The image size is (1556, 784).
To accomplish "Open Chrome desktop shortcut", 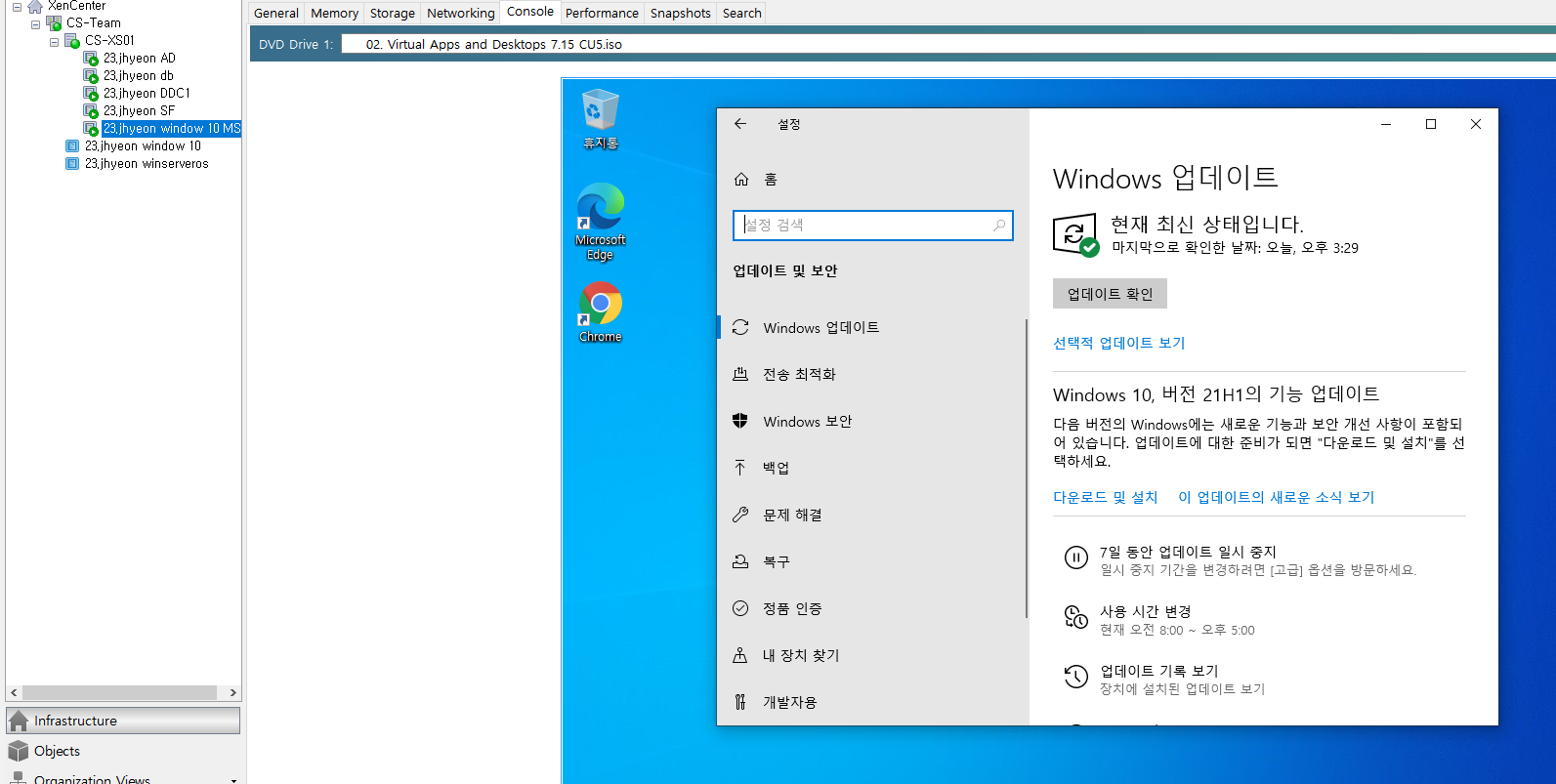I will coord(600,311).
